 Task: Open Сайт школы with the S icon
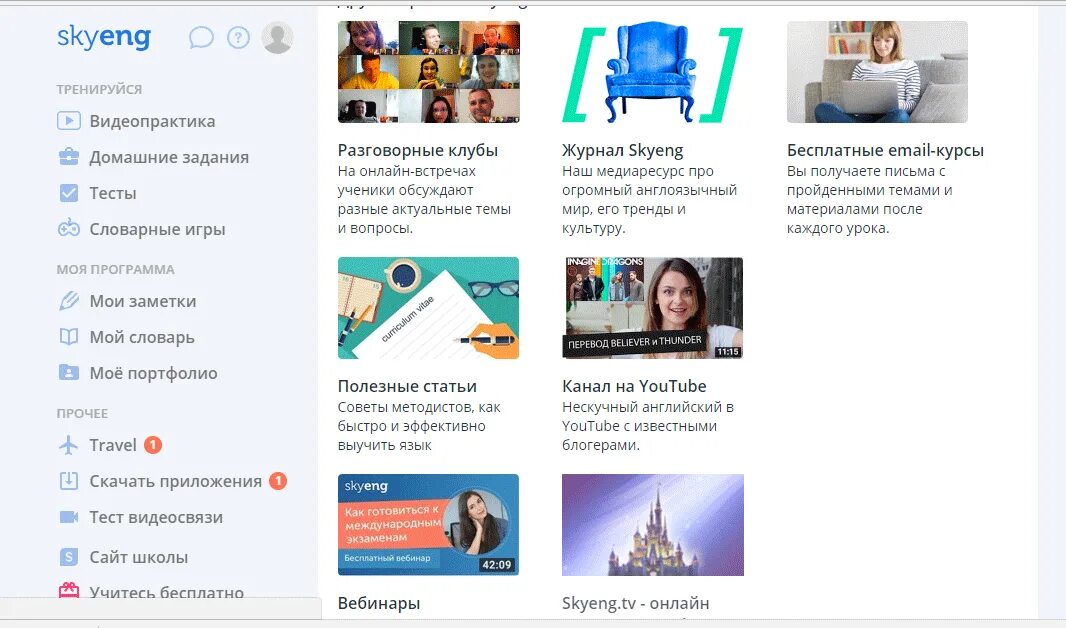click(69, 556)
